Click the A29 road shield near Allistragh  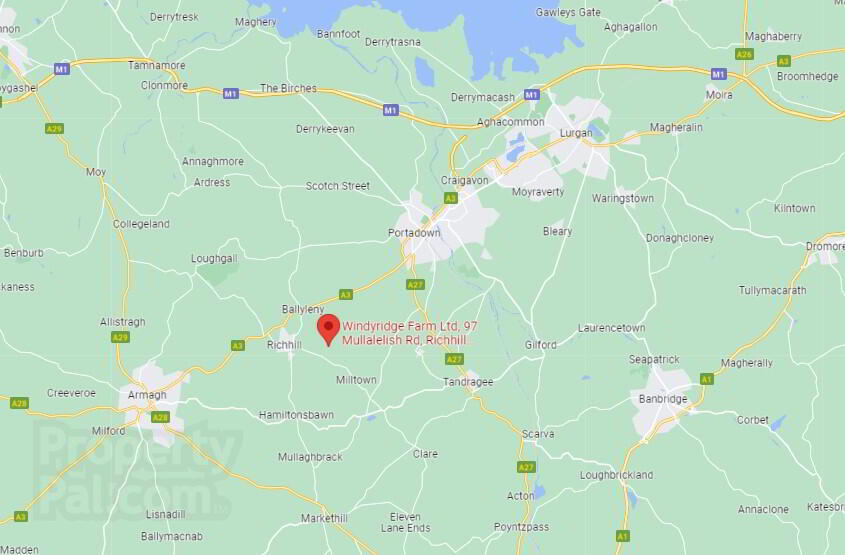(120, 338)
